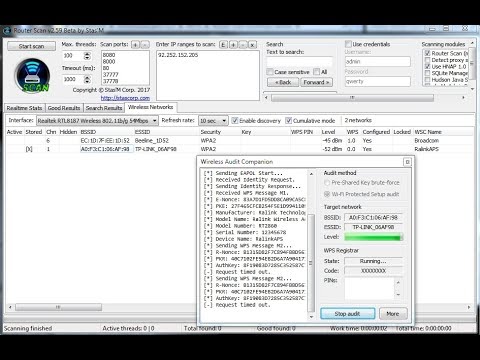Click audit log scroll-down arrow
480x360 pixels.
click(311, 317)
